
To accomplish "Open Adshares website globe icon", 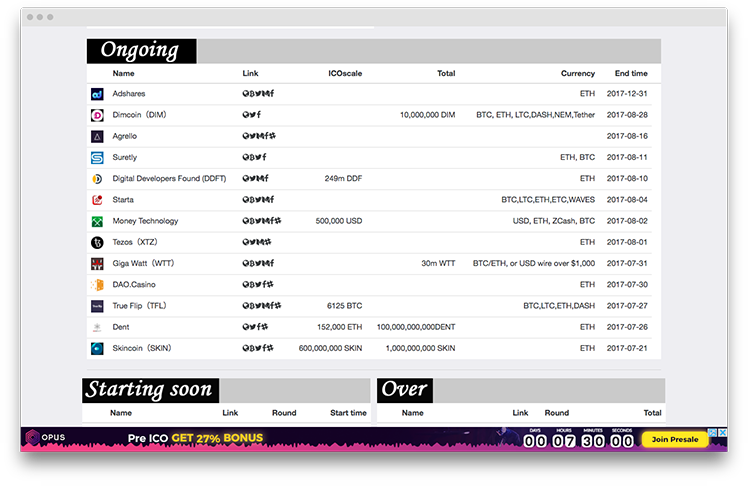I will coord(245,93).
